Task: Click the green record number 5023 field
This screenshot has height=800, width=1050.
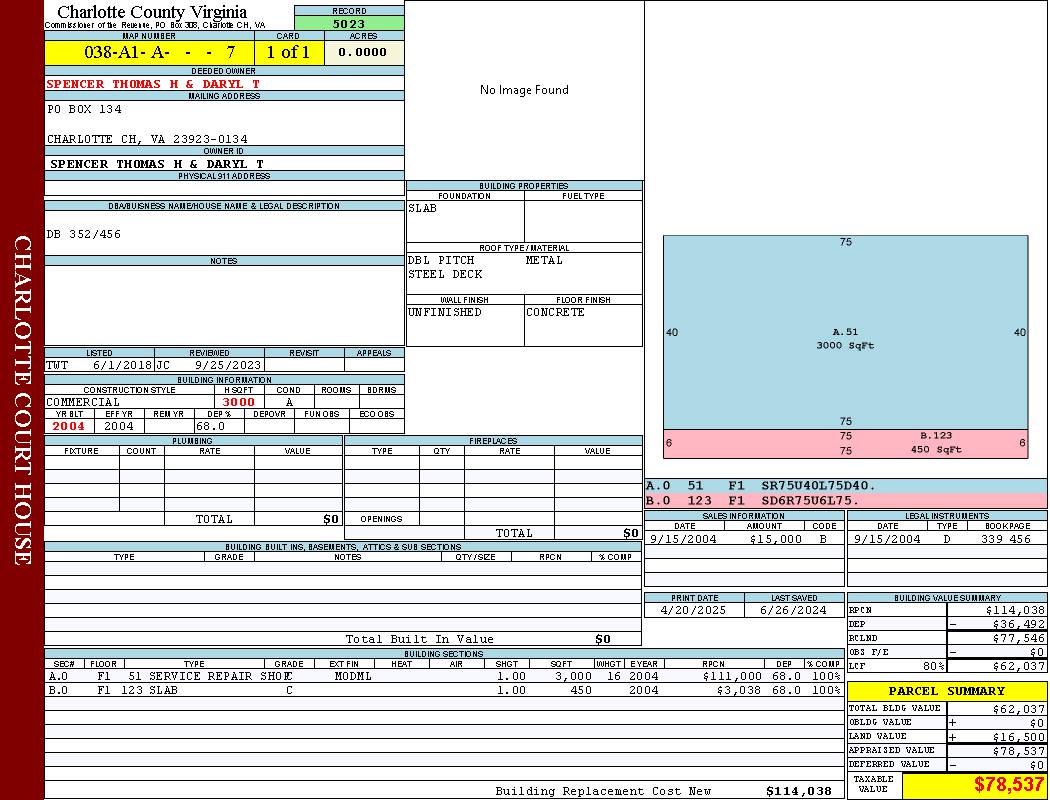Action: point(349,23)
